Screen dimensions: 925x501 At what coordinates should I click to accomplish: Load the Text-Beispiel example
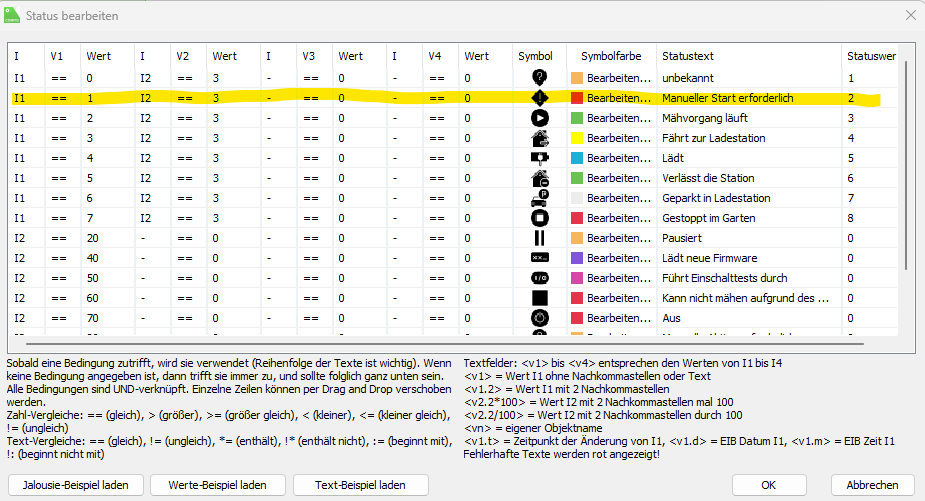[x=360, y=485]
